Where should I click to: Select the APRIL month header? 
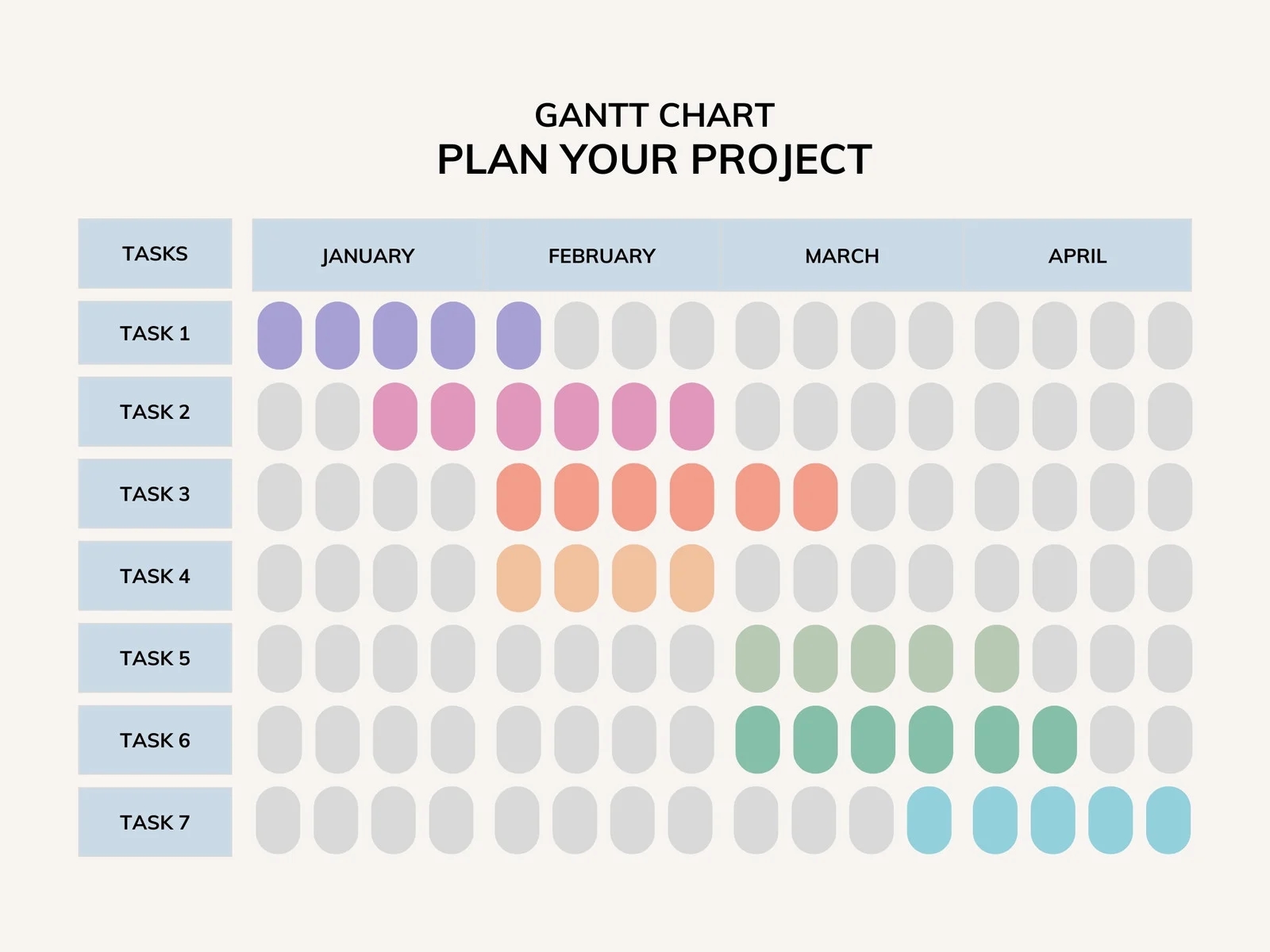pos(1076,255)
